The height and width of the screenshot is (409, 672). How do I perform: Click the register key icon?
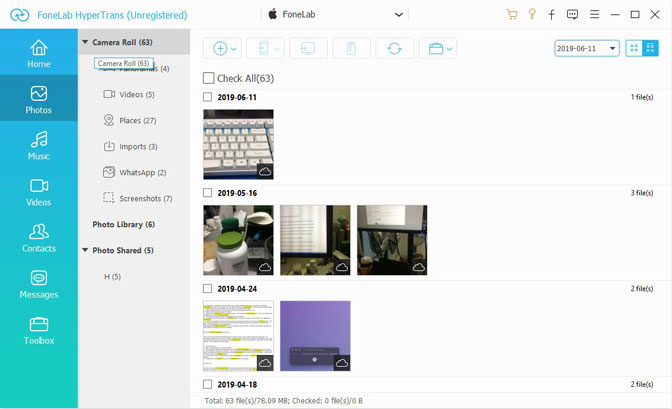coord(532,14)
